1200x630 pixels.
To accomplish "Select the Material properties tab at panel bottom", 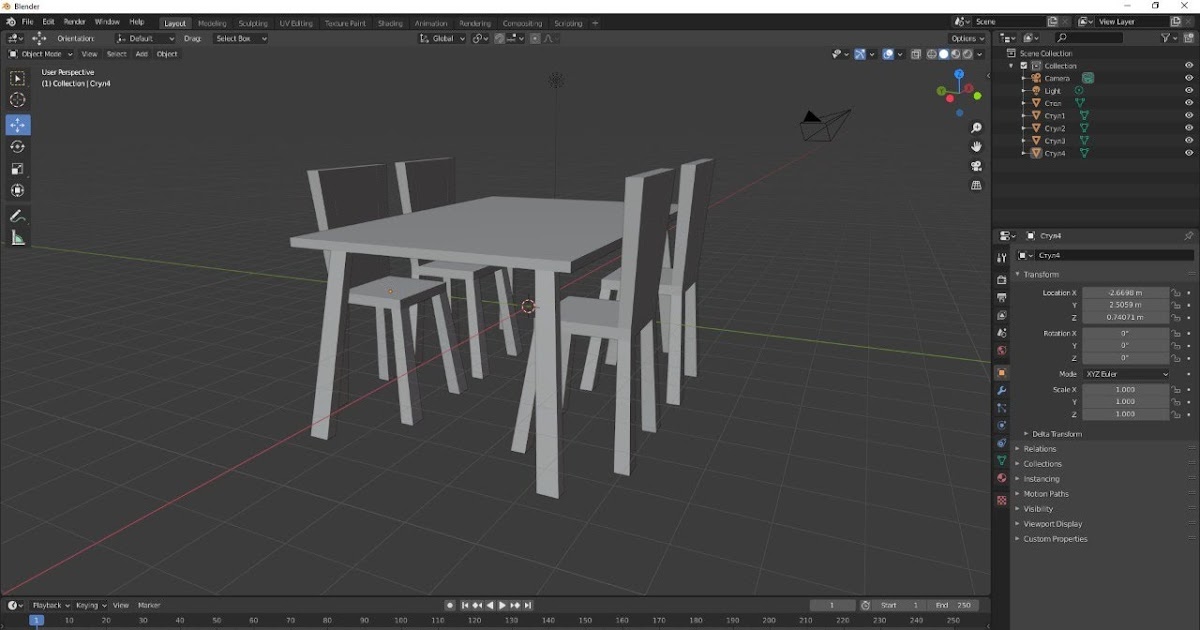I will (x=1001, y=478).
